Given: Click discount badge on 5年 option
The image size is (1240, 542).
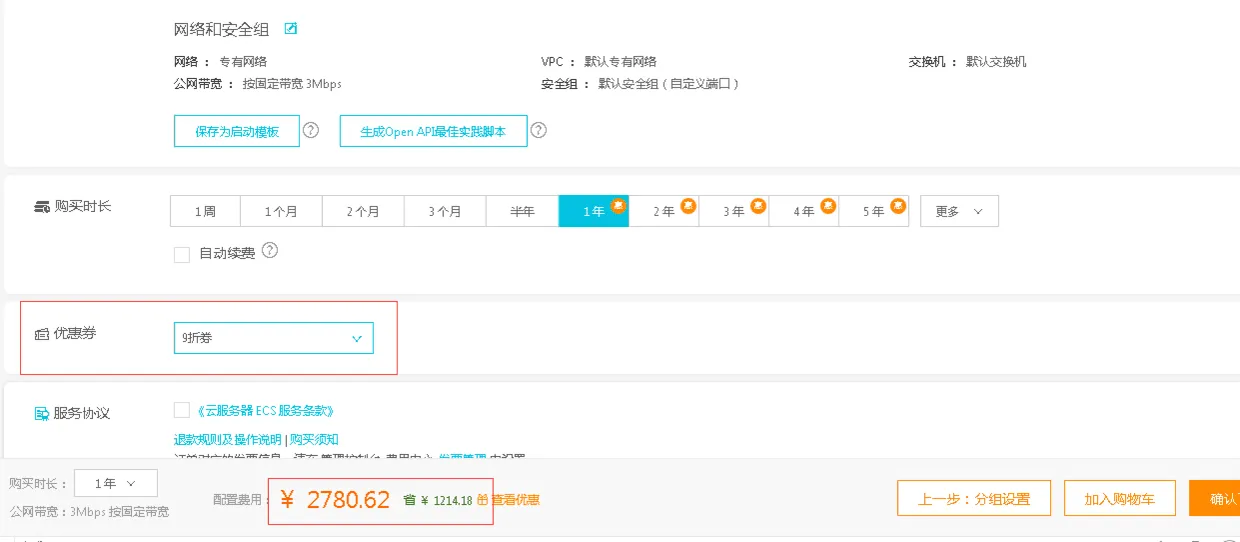Looking at the screenshot, I should (x=898, y=206).
